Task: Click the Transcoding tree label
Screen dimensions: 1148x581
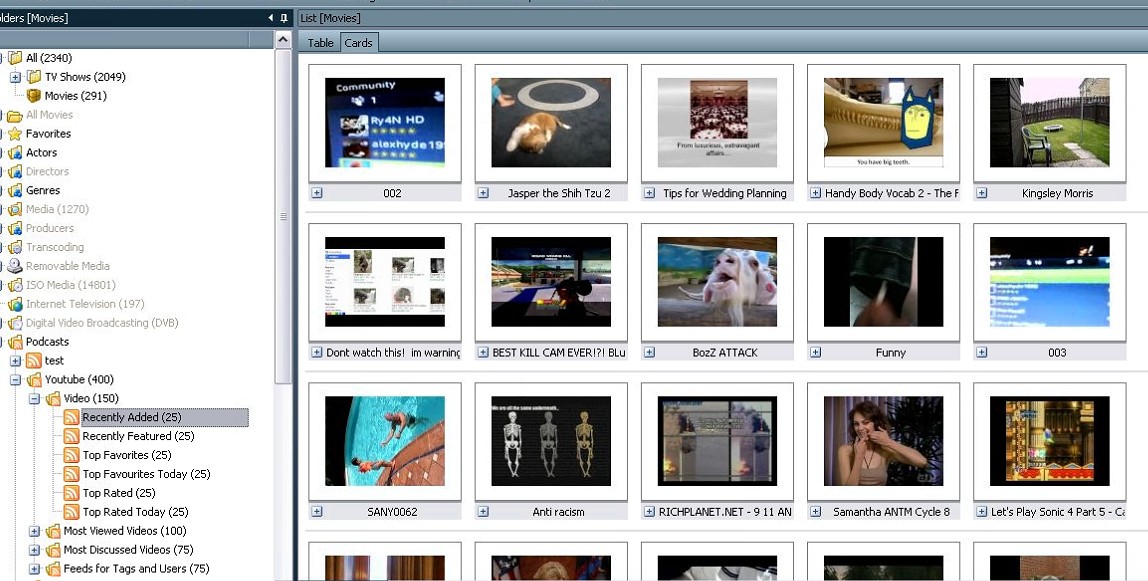Action: (55, 247)
